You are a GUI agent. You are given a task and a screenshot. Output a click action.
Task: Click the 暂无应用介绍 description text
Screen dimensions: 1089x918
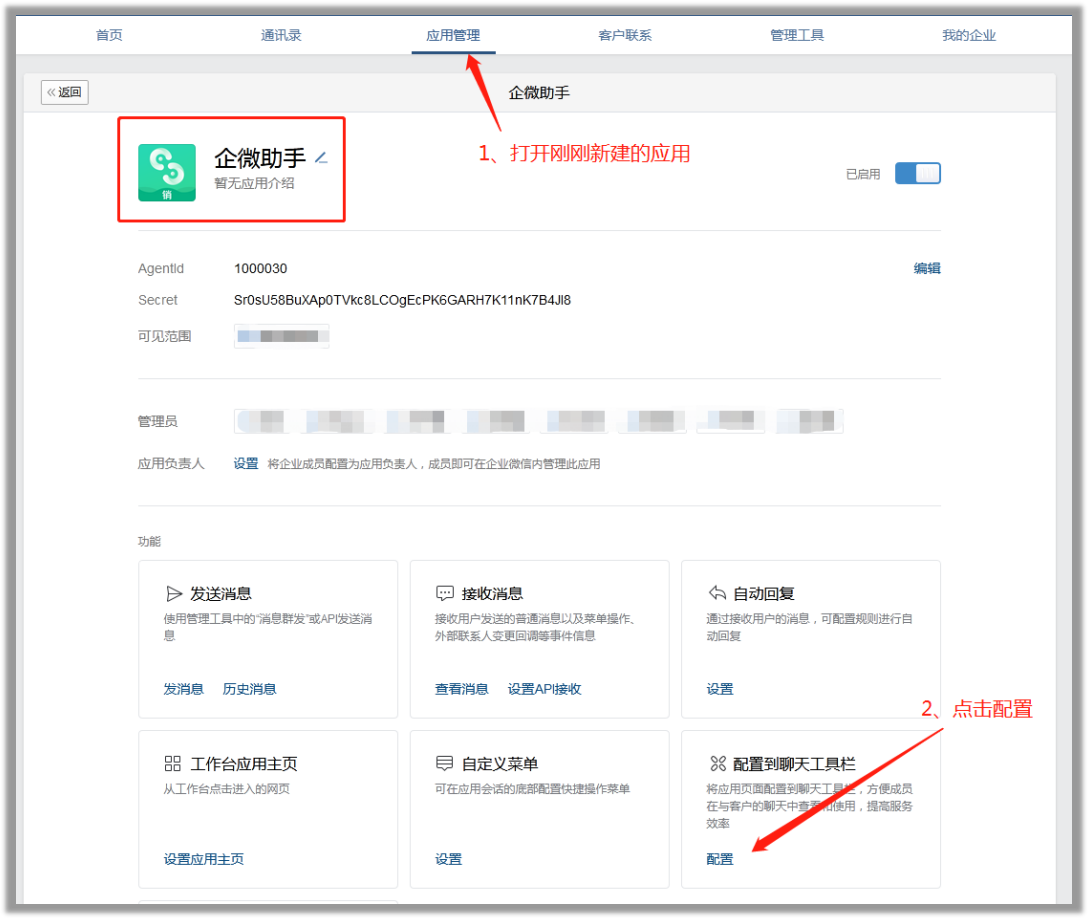coord(254,183)
